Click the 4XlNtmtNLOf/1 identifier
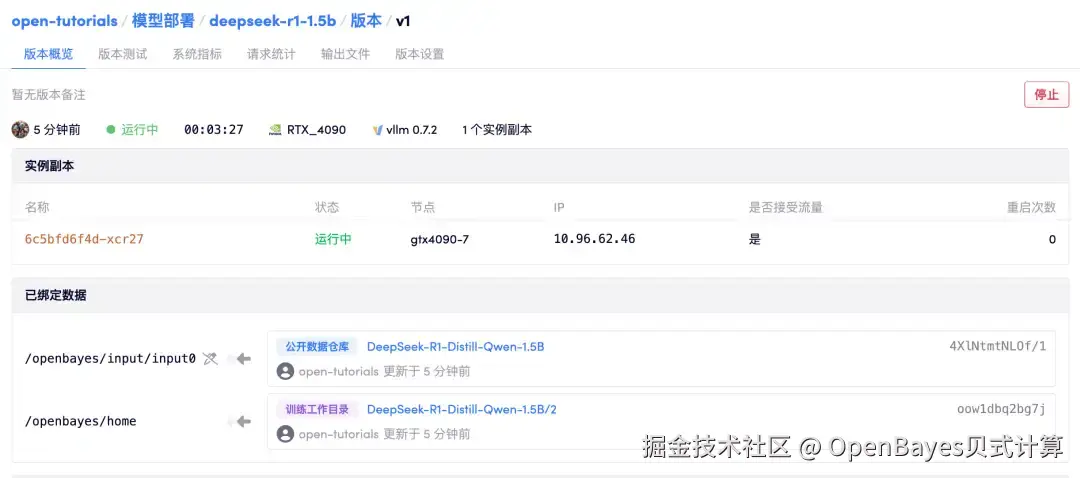The width and height of the screenshot is (1080, 478). [997, 346]
